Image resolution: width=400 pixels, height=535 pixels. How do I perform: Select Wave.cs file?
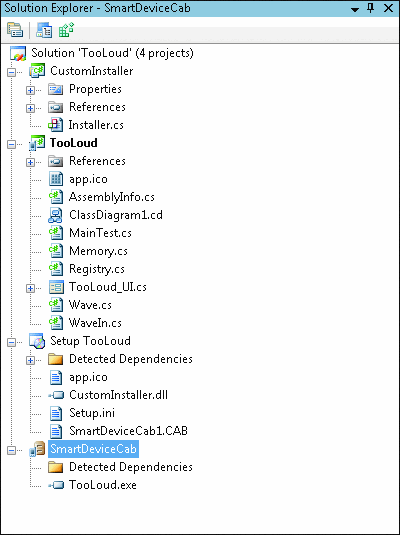tap(90, 305)
